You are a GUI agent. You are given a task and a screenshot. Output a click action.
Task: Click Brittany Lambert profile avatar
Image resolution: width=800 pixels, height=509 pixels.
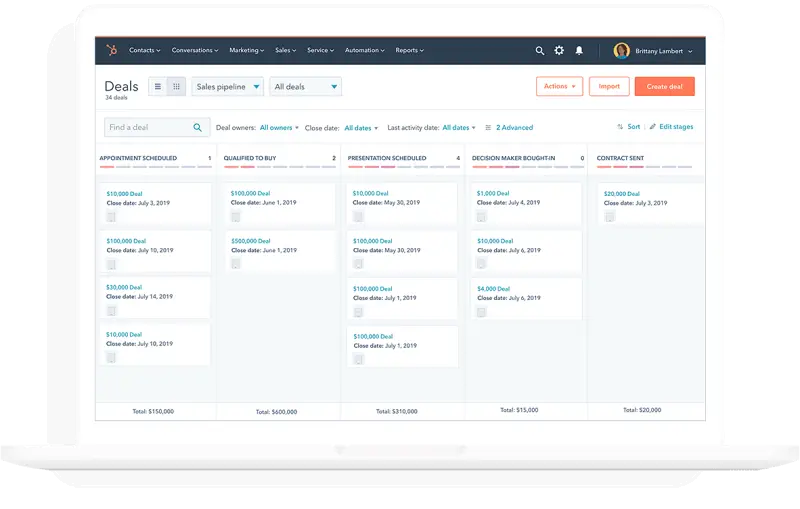(621, 50)
